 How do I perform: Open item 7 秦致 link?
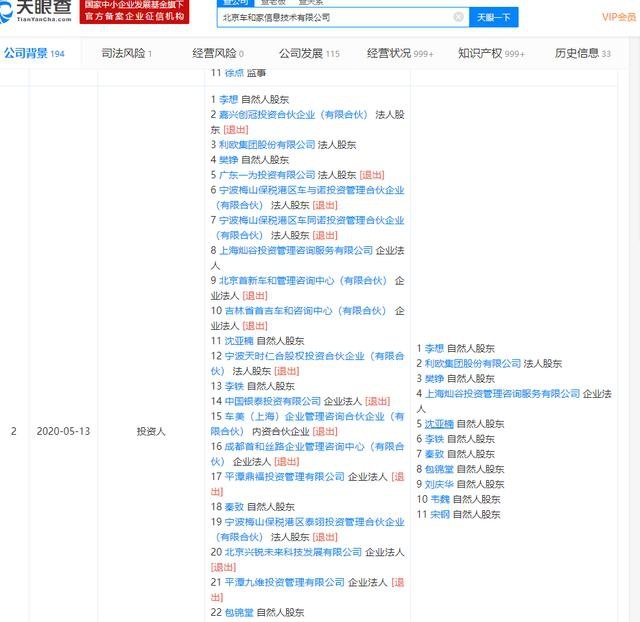(434, 454)
